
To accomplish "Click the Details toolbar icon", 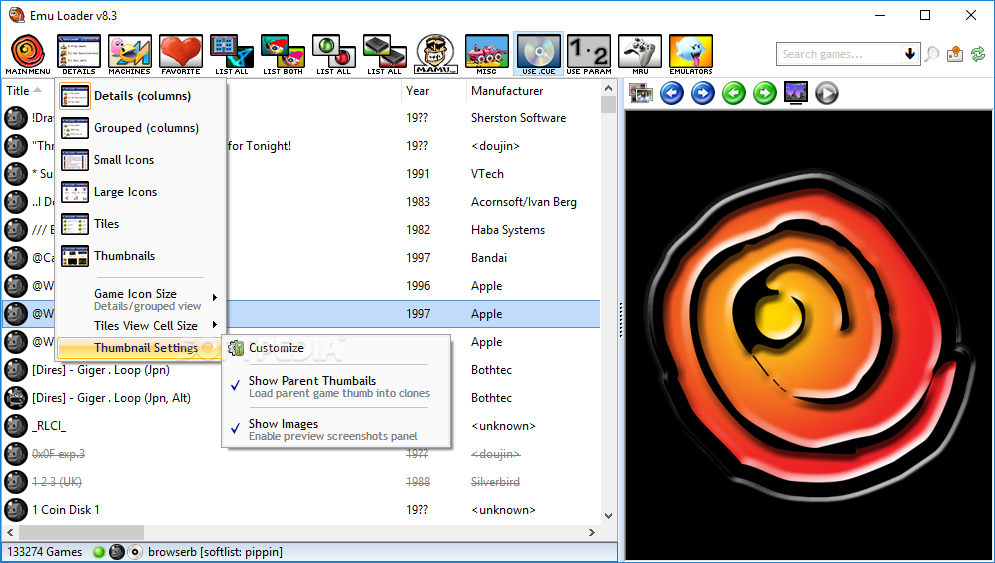I will pos(79,55).
